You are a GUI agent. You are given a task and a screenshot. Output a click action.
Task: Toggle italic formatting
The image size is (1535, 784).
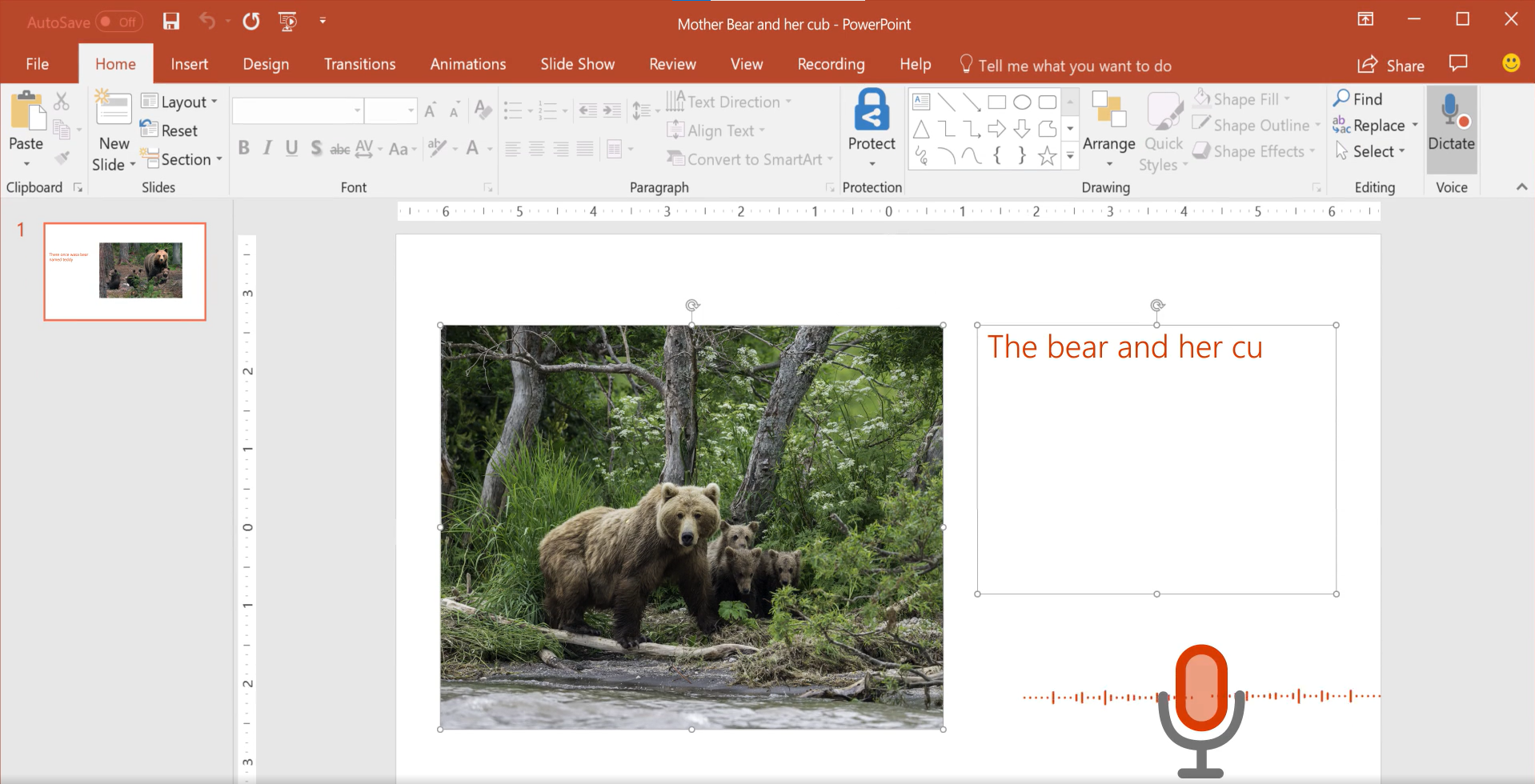267,148
